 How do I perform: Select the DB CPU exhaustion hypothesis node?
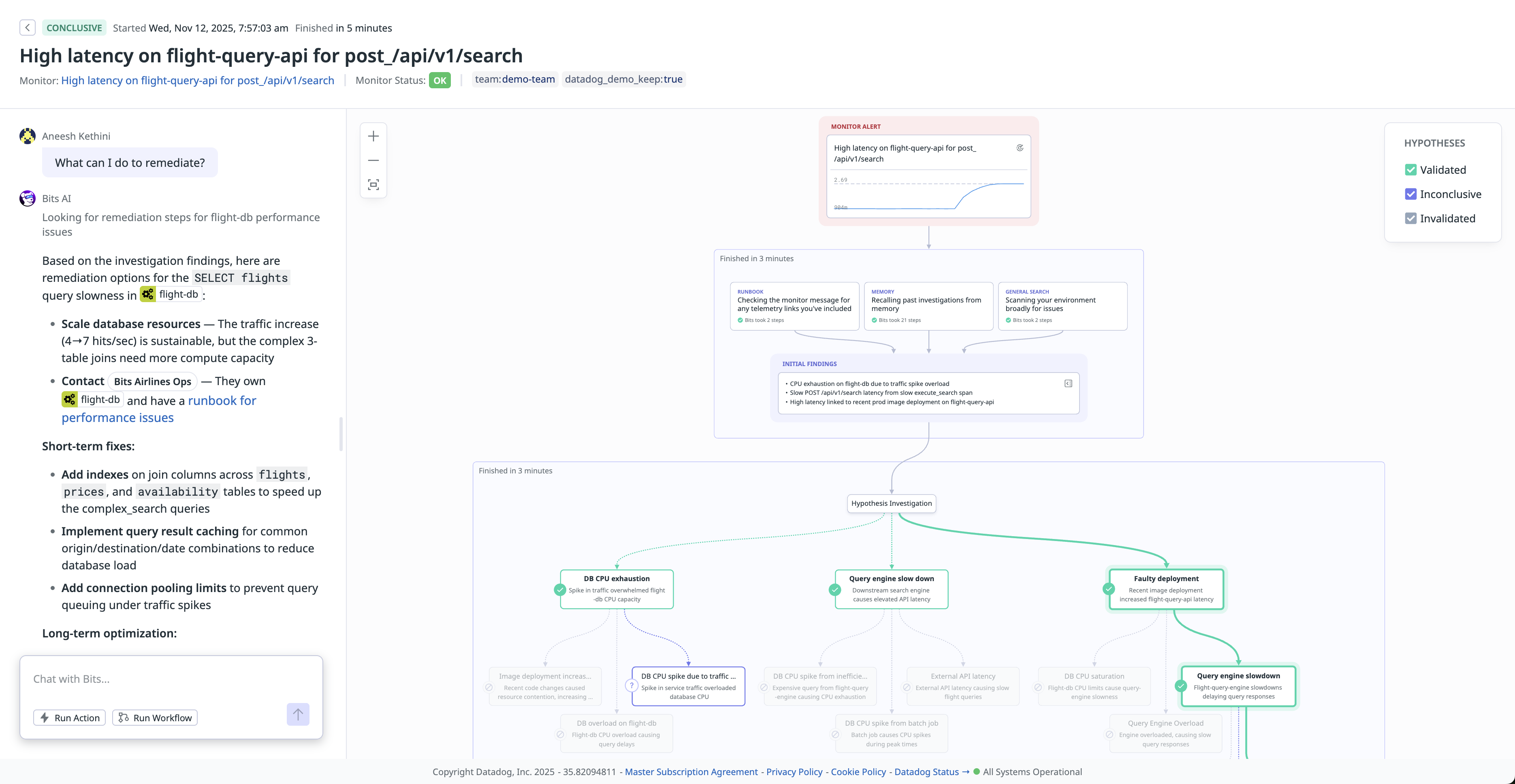tap(617, 589)
